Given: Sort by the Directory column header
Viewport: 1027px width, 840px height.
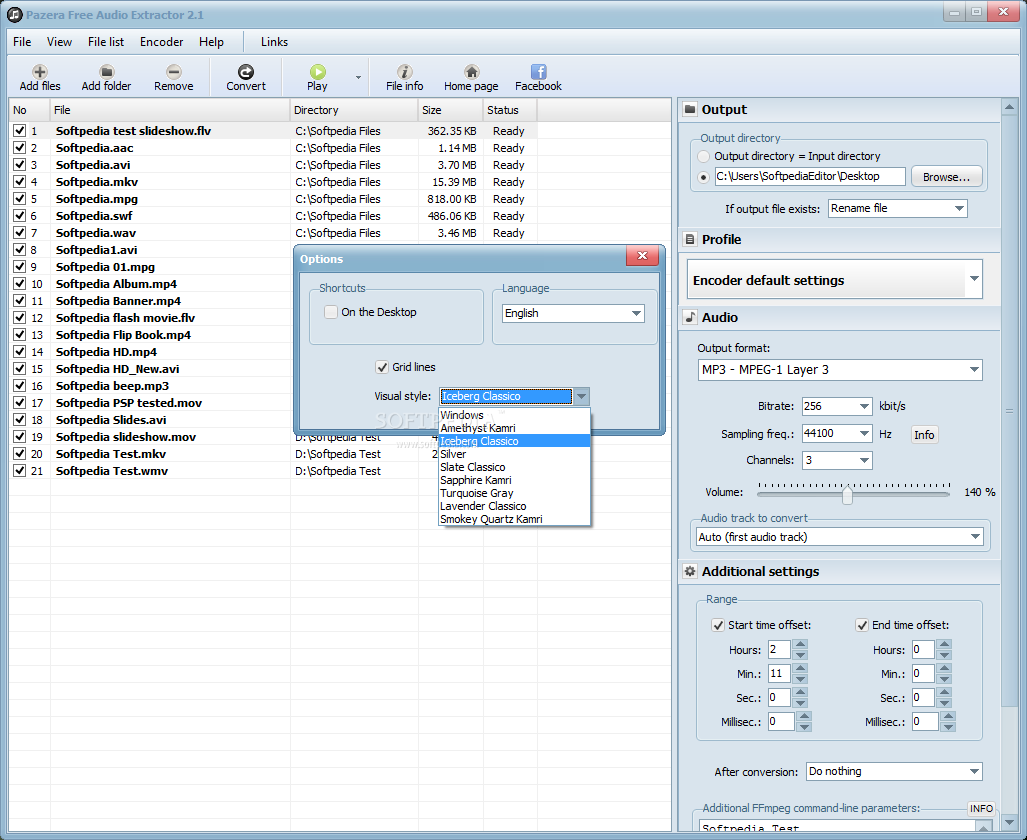Looking at the screenshot, I should tap(354, 110).
